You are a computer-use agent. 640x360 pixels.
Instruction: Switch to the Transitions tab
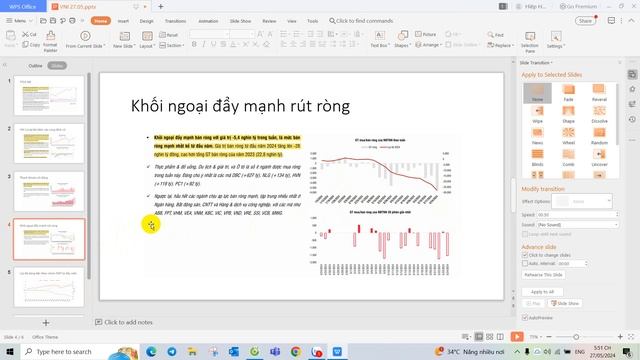pyautogui.click(x=176, y=21)
